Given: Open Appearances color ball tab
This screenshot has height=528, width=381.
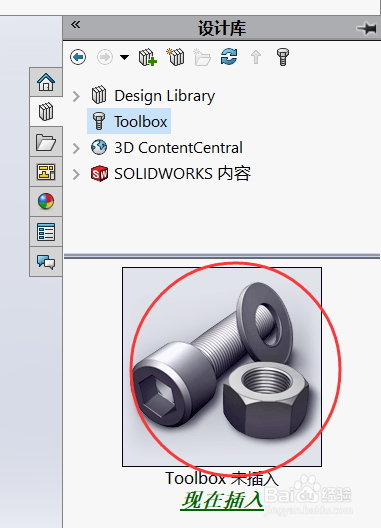Looking at the screenshot, I should (46, 202).
